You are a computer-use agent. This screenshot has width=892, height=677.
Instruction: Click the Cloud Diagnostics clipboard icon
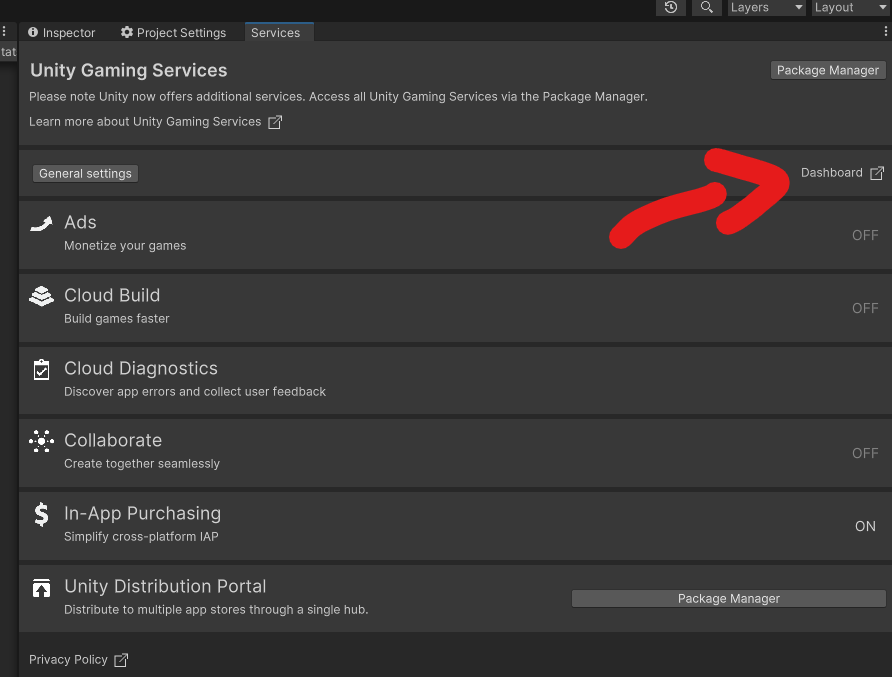point(42,370)
